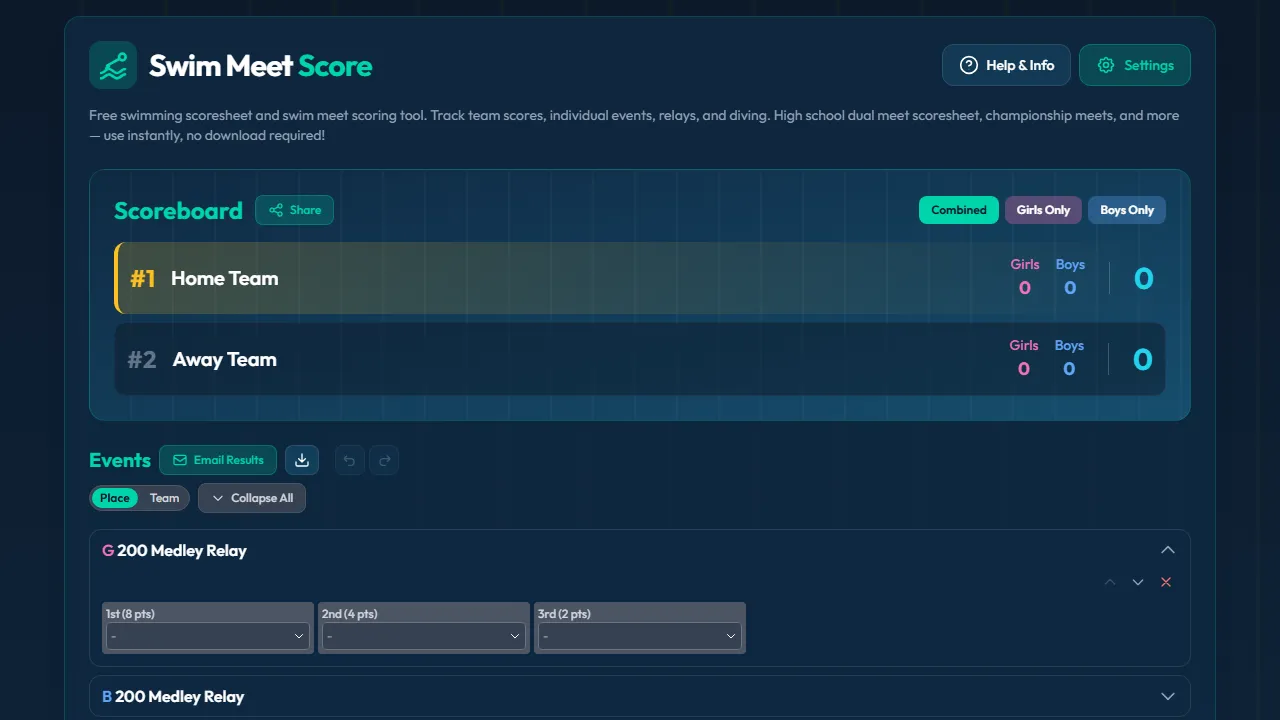Switch scoreboard to Boys Only view

click(x=1126, y=210)
